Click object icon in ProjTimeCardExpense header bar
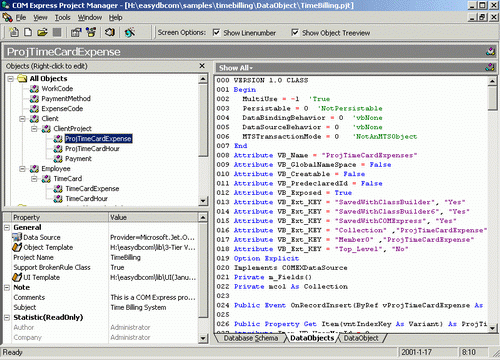 tap(490, 52)
